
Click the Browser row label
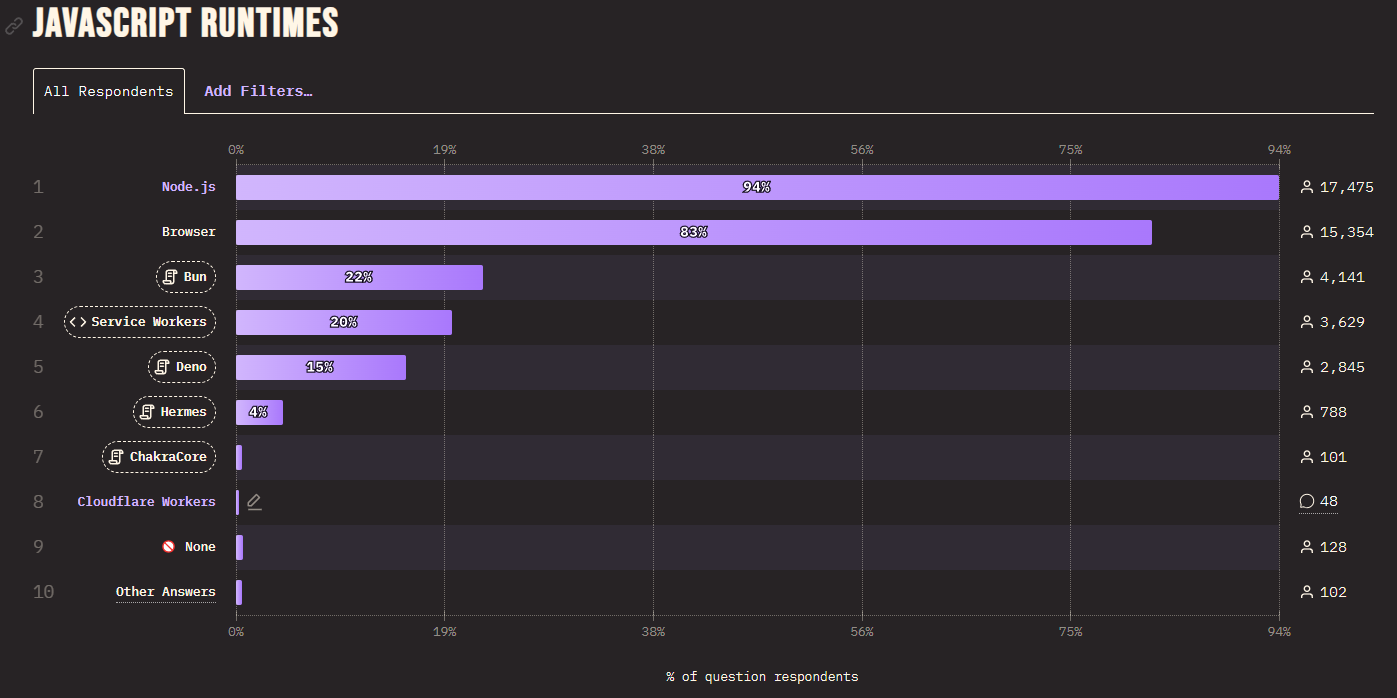click(x=189, y=232)
